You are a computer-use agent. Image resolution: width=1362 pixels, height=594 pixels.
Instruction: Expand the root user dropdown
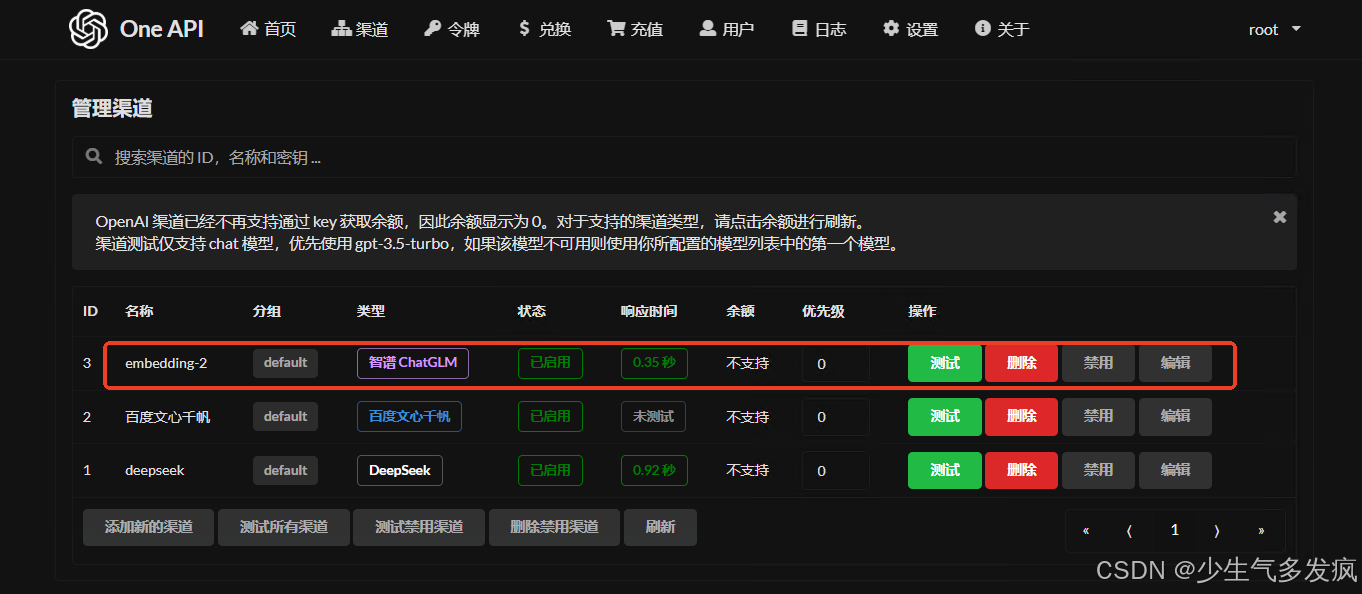[1275, 29]
